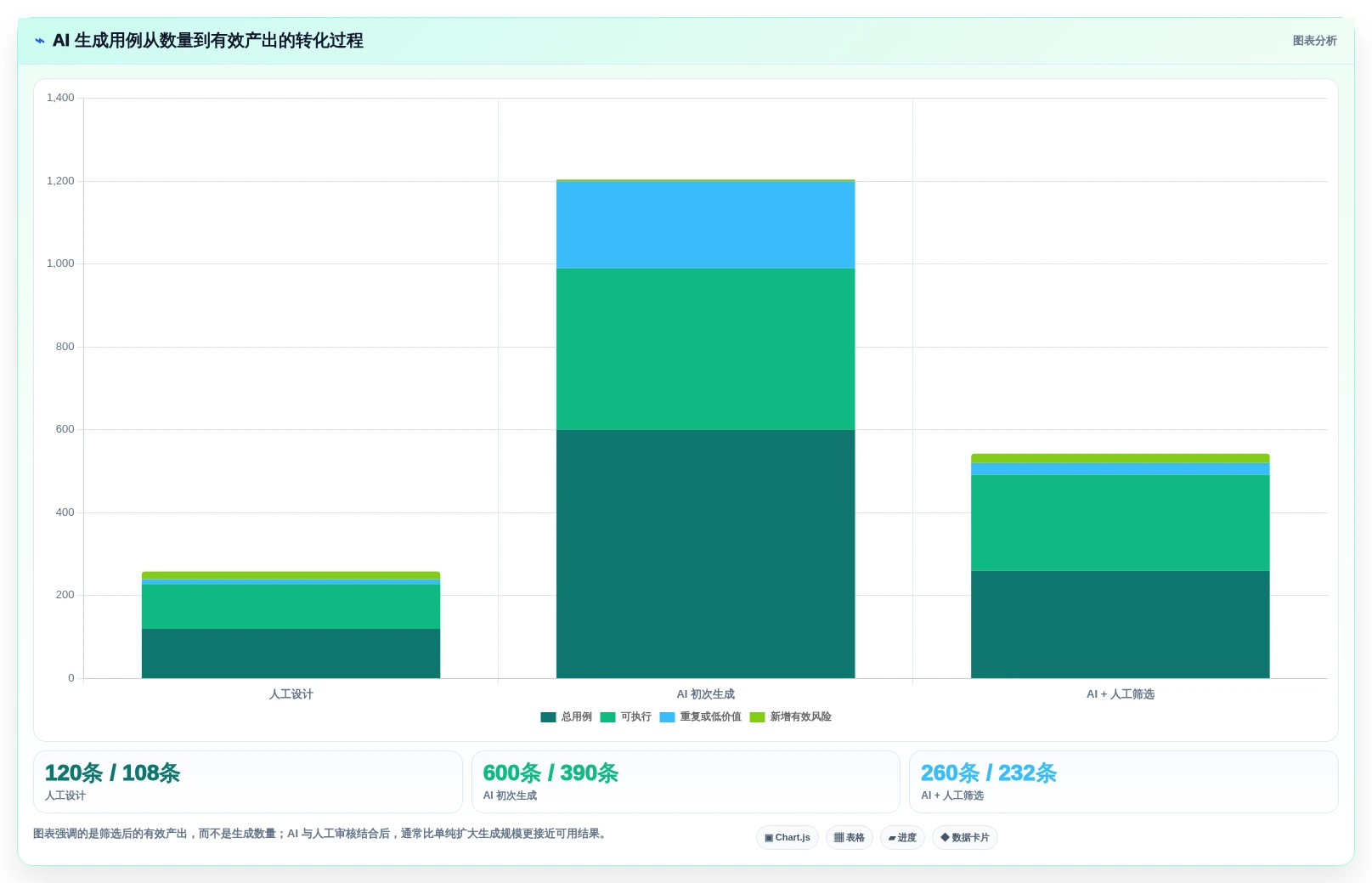Click the 新增有效风险 legend label
Image resolution: width=1372 pixels, height=883 pixels.
[800, 717]
